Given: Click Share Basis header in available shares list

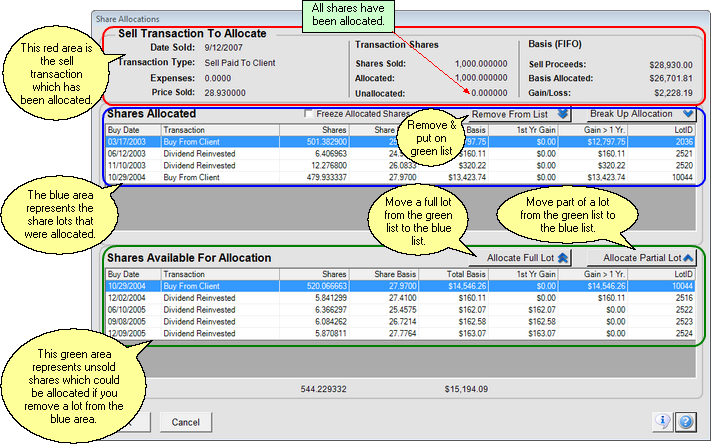Looking at the screenshot, I should tap(384, 274).
